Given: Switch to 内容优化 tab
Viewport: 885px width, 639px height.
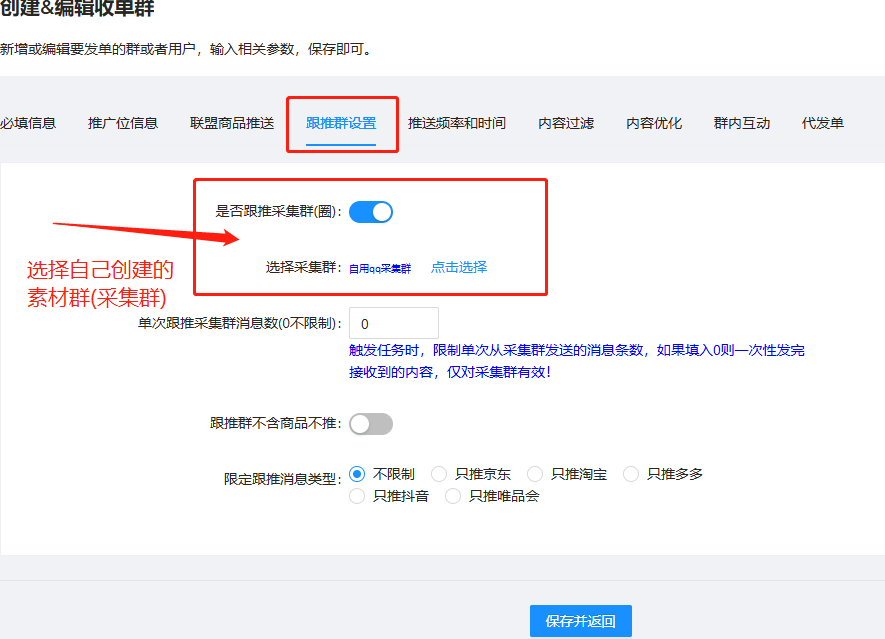Looking at the screenshot, I should [654, 123].
